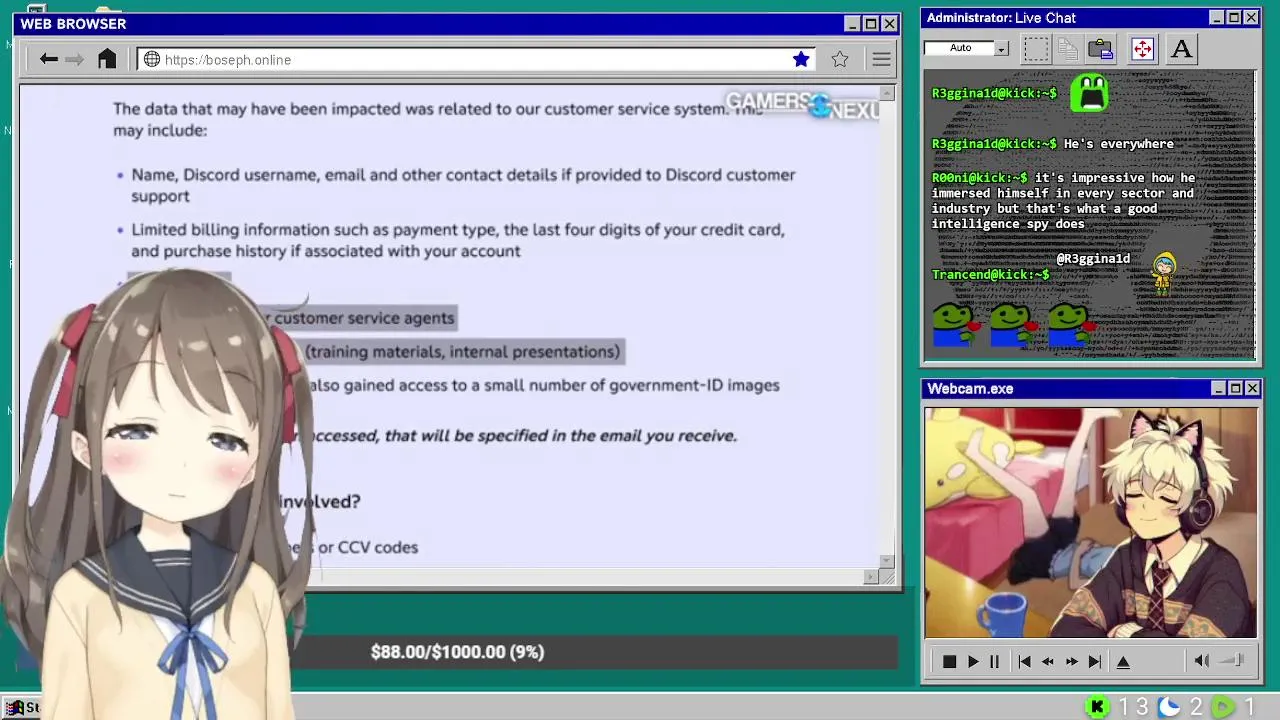Toggle the red arrows full-screen icon
This screenshot has height=720, width=1280.
pos(1142,48)
